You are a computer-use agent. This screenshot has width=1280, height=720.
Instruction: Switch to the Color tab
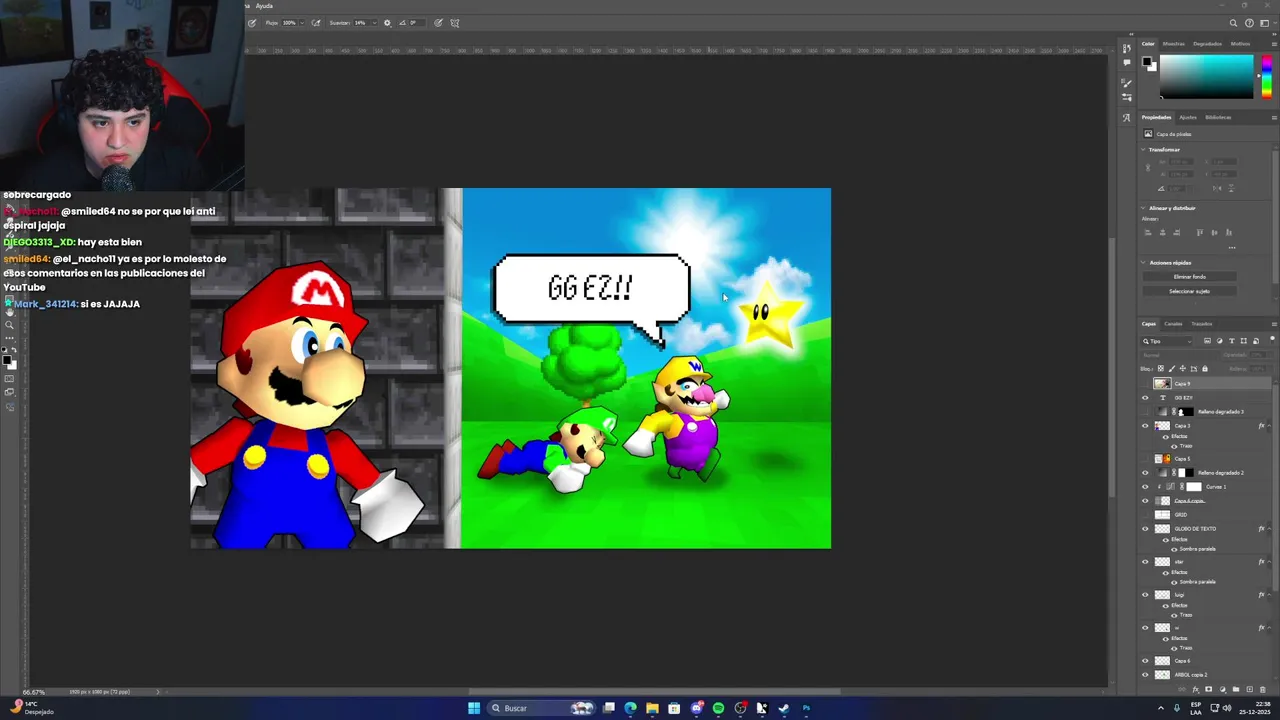pos(1148,44)
